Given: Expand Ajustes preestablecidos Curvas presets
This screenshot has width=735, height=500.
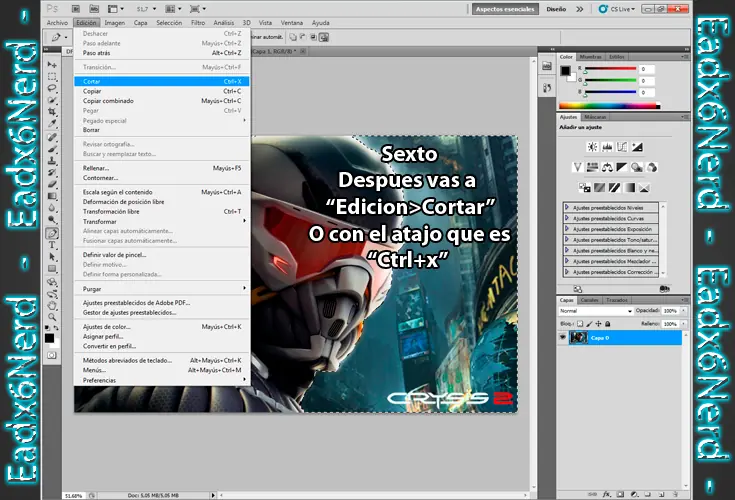Looking at the screenshot, I should click(567, 218).
